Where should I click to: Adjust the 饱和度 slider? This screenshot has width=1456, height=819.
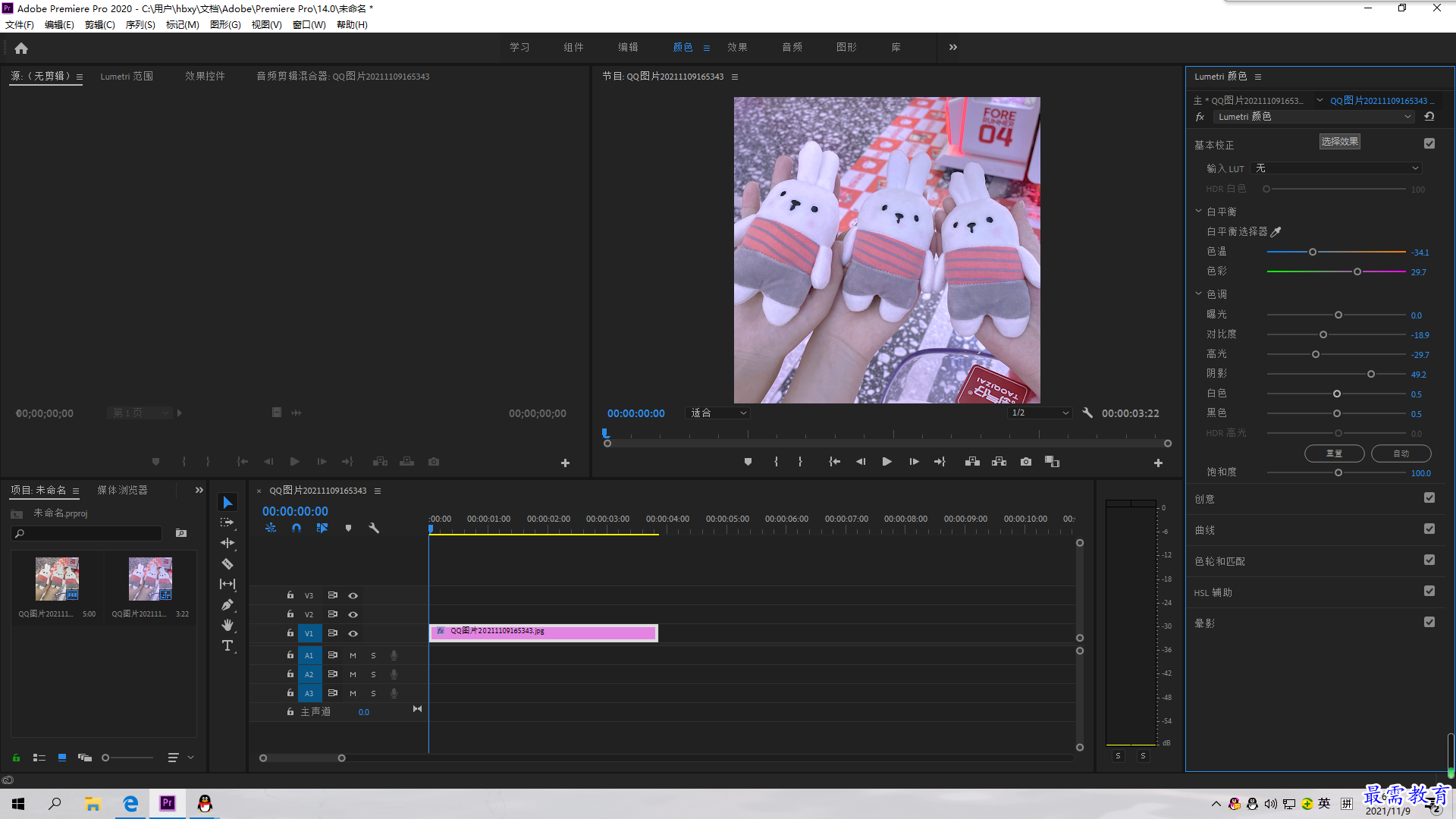pos(1338,472)
